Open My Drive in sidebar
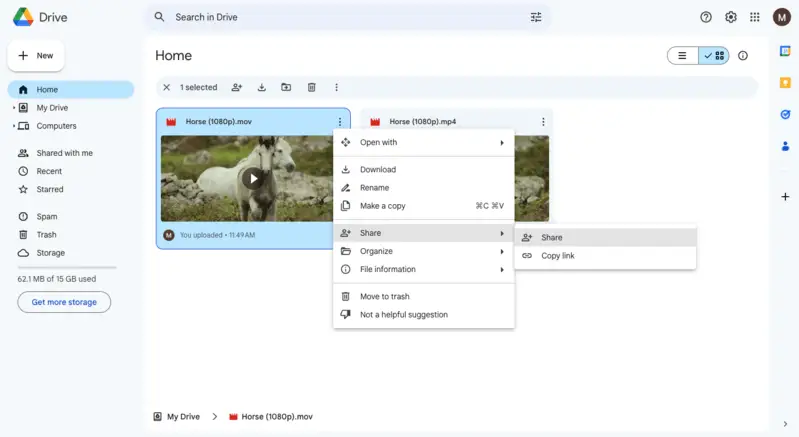This screenshot has width=799, height=437. coord(52,108)
